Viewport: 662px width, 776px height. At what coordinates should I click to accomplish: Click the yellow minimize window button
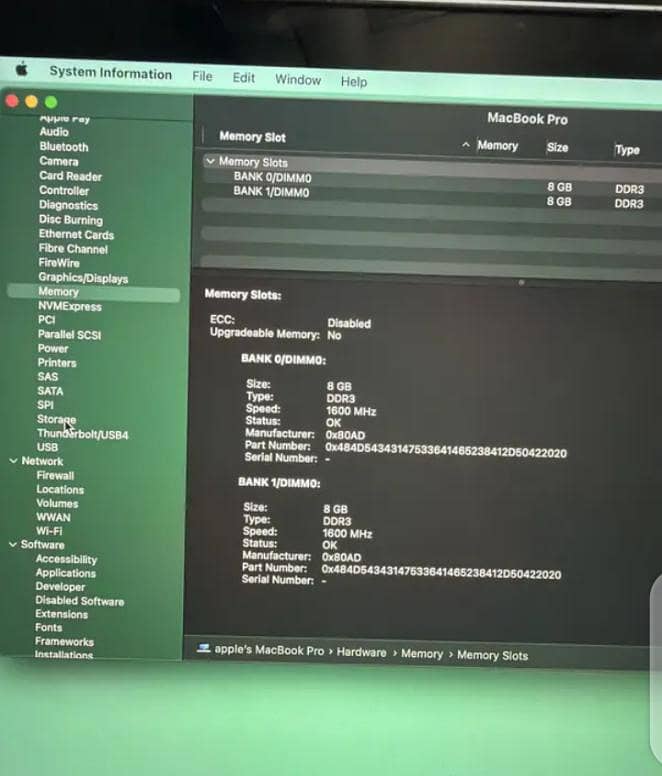tap(31, 101)
